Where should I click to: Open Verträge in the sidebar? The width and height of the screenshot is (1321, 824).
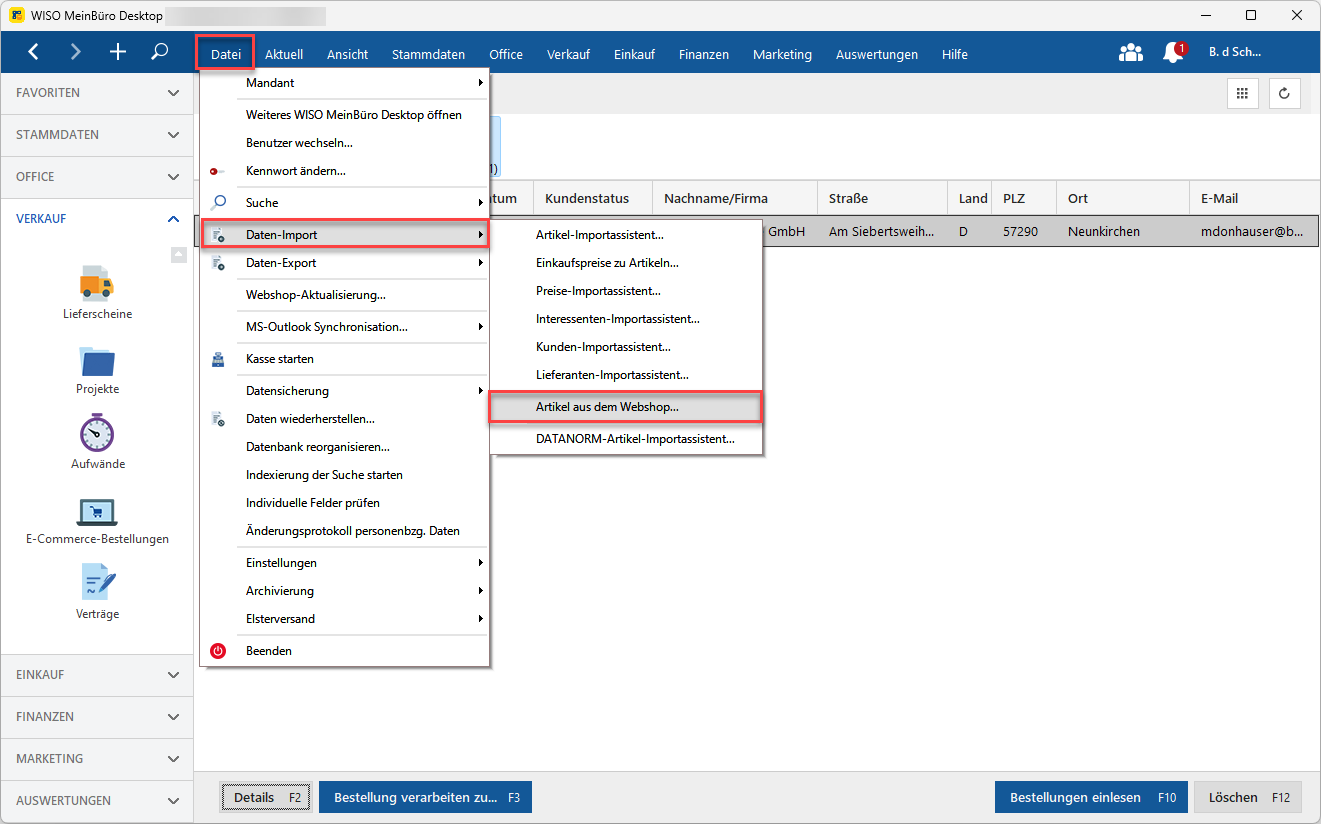(97, 592)
